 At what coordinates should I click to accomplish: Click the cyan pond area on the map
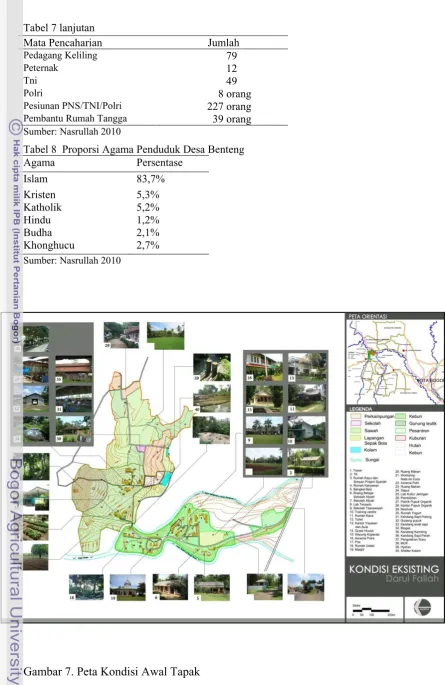pyautogui.click(x=166, y=479)
